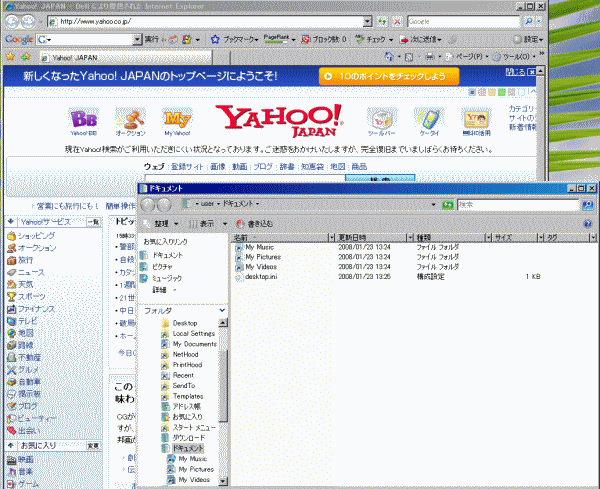Image resolution: width=600 pixels, height=489 pixels.
Task: Sort by 更新日時 column header
Action: click(x=371, y=238)
